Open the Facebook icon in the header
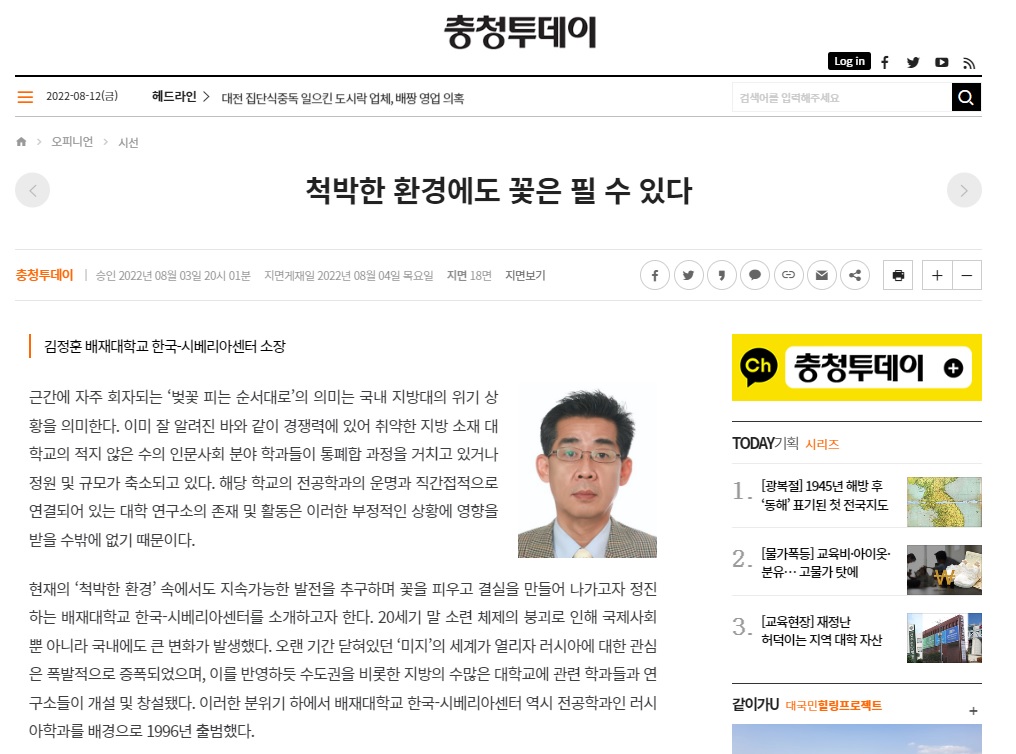The image size is (1016, 754). [x=885, y=62]
